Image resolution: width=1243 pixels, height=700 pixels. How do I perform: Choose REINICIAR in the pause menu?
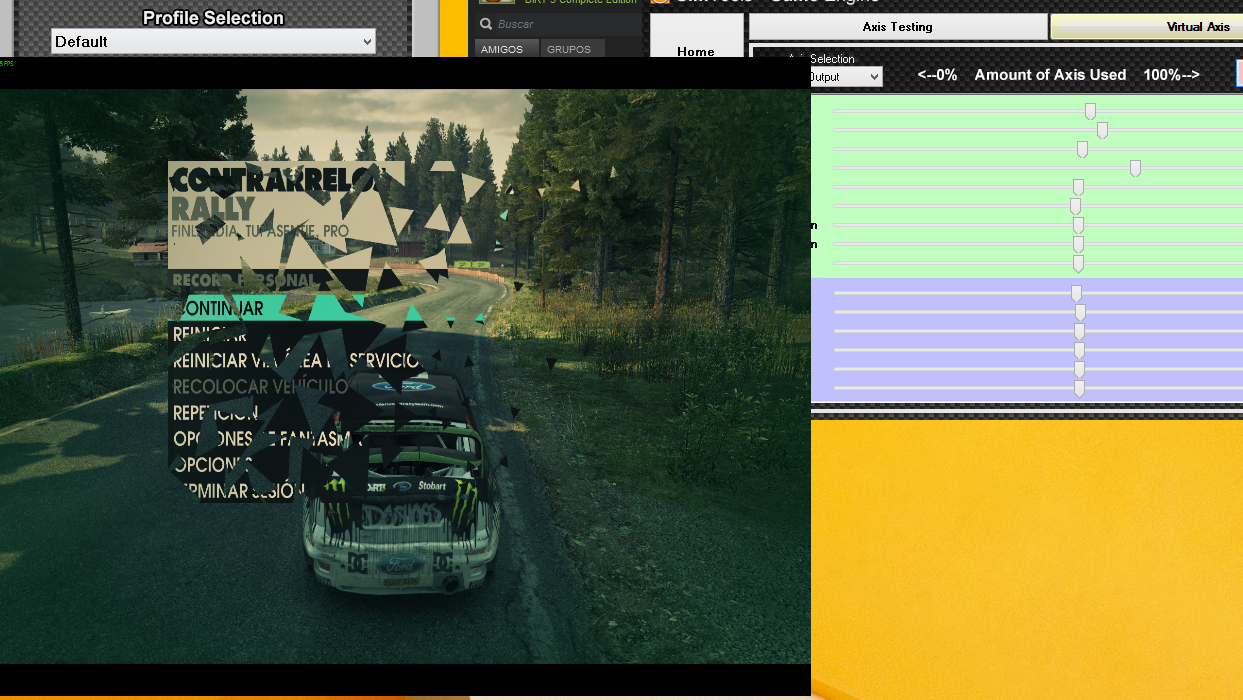coord(210,334)
